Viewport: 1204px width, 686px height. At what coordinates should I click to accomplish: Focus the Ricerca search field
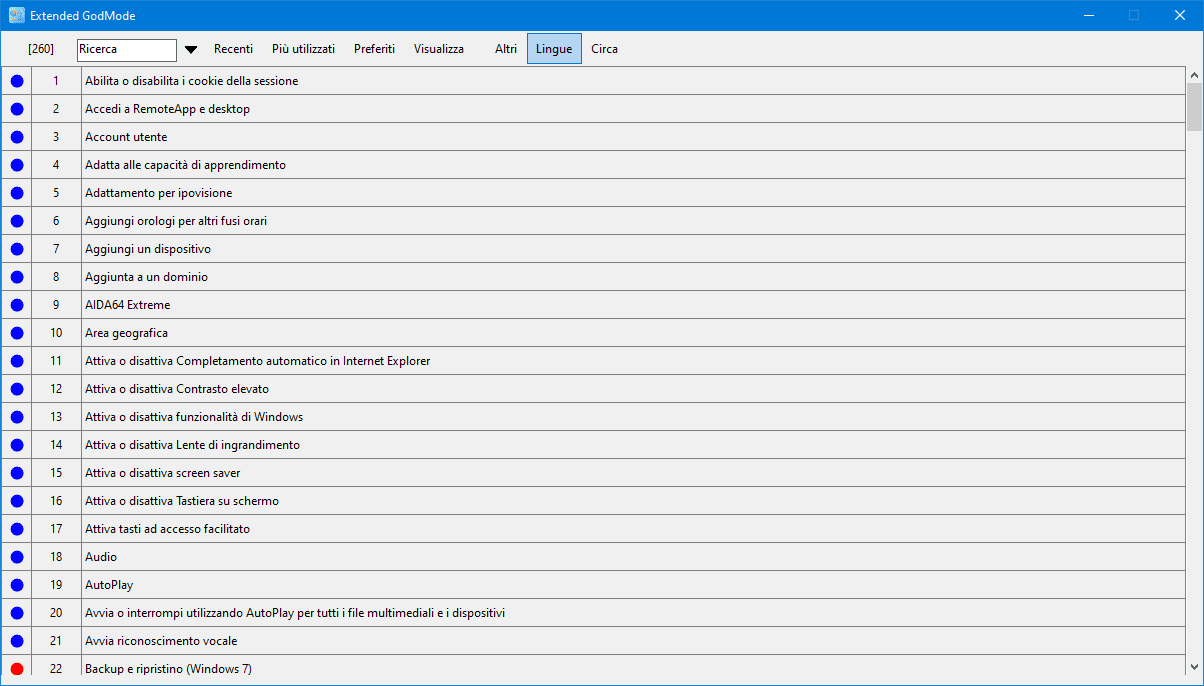[x=126, y=49]
